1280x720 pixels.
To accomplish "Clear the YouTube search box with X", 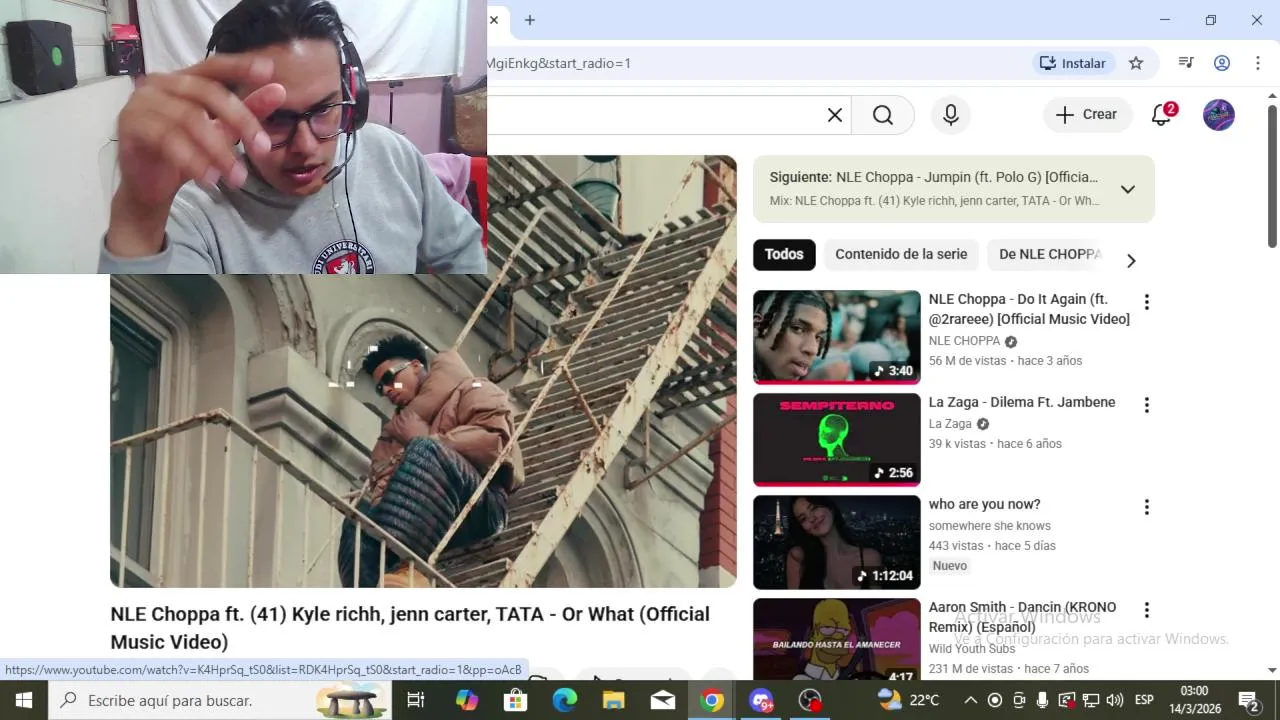I will 835,115.
